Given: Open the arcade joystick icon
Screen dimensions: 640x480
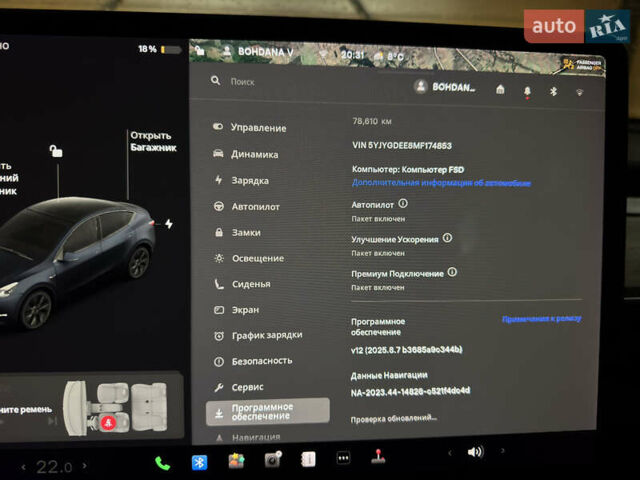Looking at the screenshot, I should tap(378, 456).
